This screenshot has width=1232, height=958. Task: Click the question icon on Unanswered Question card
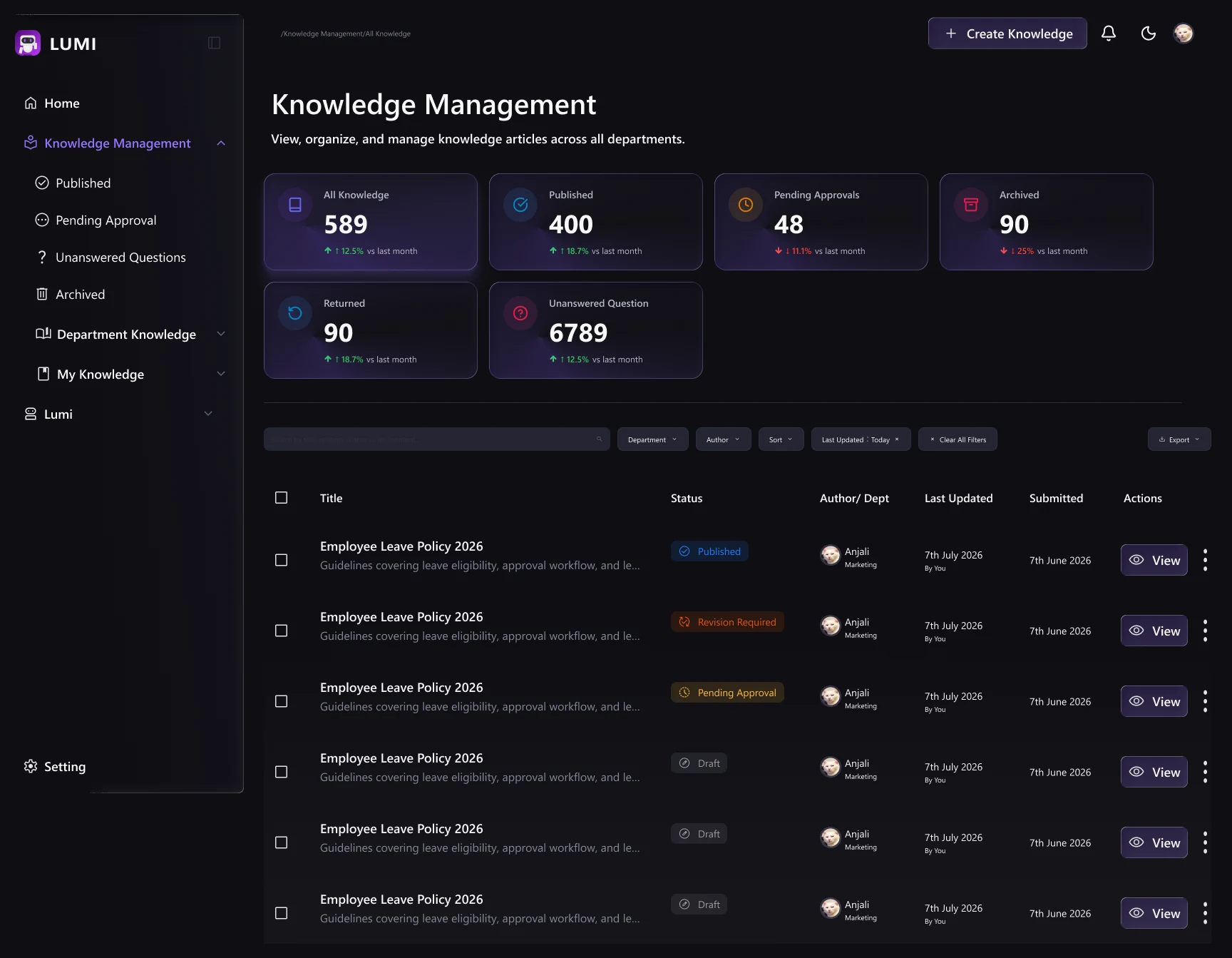[520, 314]
